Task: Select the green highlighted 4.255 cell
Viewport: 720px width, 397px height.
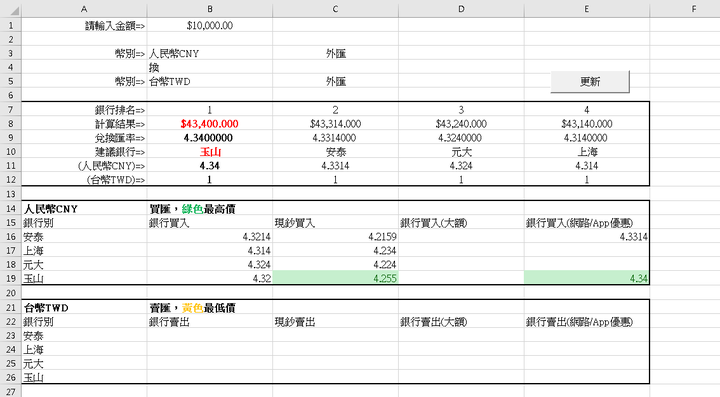Action: pos(335,278)
